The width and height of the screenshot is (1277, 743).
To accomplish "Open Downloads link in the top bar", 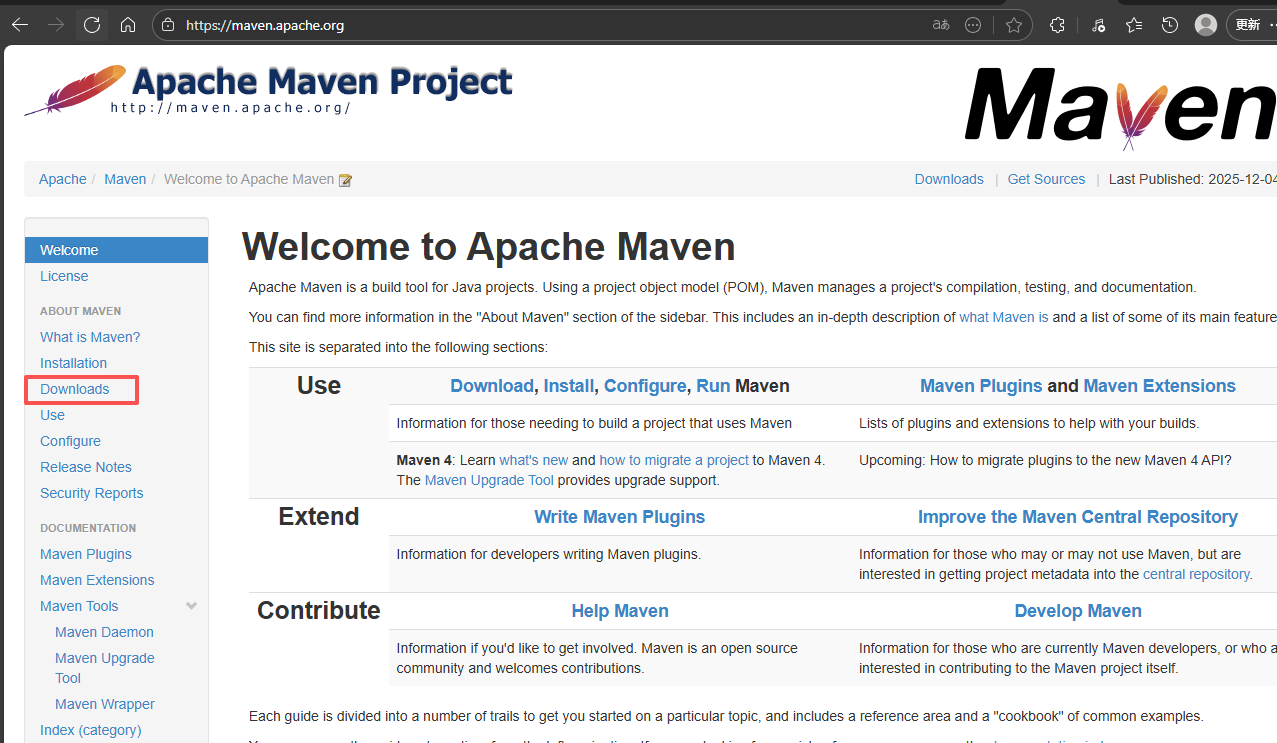I will pyautogui.click(x=949, y=179).
